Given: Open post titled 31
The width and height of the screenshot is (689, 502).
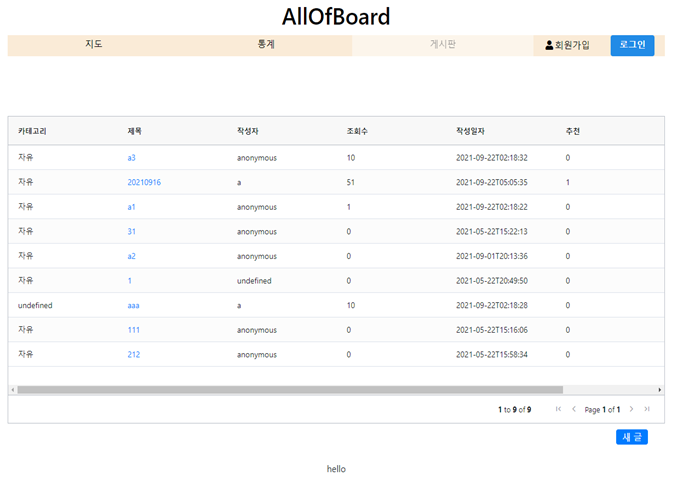Looking at the screenshot, I should click(131, 232).
